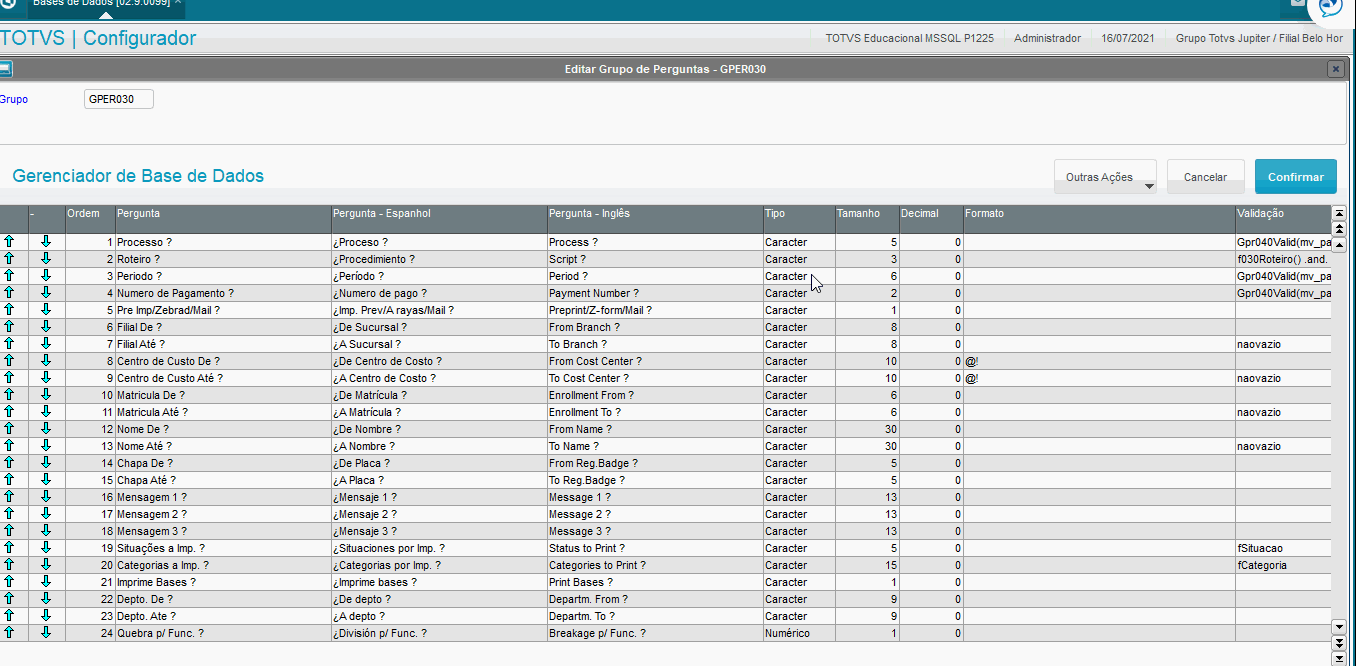Close the Bases de Dados tab

(x=178, y=3)
